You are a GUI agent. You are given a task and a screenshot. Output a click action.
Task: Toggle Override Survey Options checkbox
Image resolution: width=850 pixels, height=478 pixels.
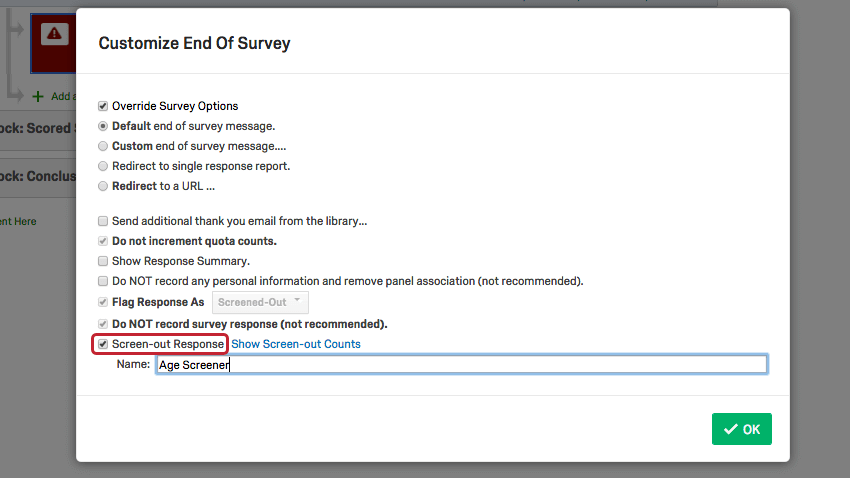click(x=103, y=106)
